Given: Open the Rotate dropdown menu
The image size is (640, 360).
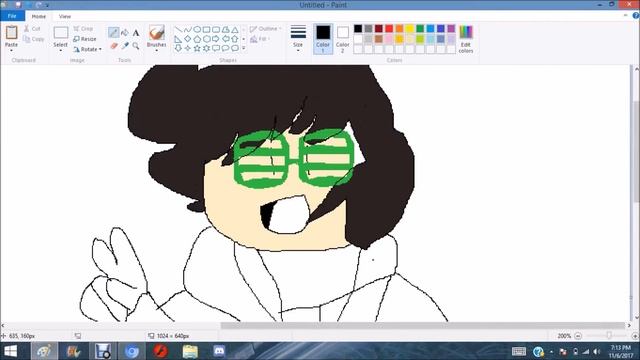Looking at the screenshot, I should (x=88, y=49).
